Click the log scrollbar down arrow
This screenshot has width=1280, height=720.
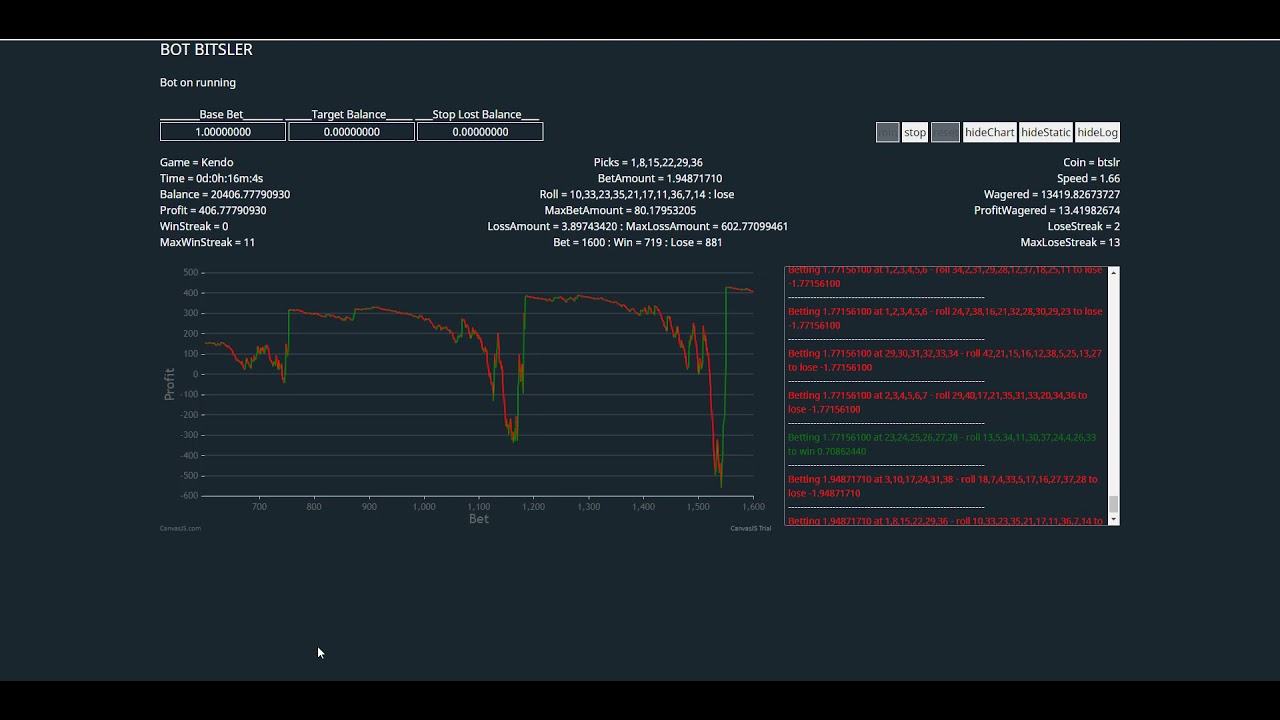tap(1114, 519)
